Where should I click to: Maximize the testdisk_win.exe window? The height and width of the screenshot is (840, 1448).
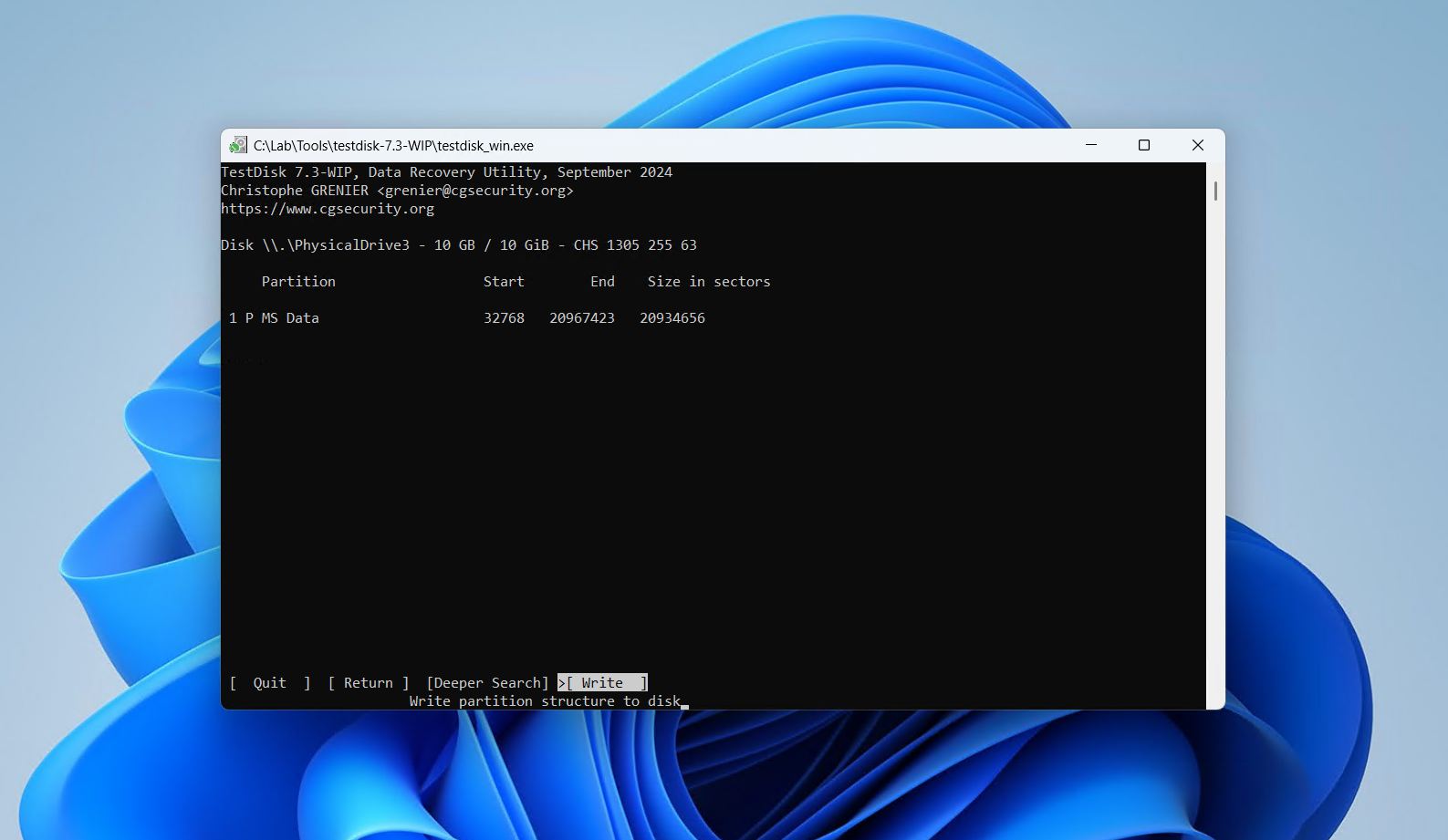tap(1144, 145)
